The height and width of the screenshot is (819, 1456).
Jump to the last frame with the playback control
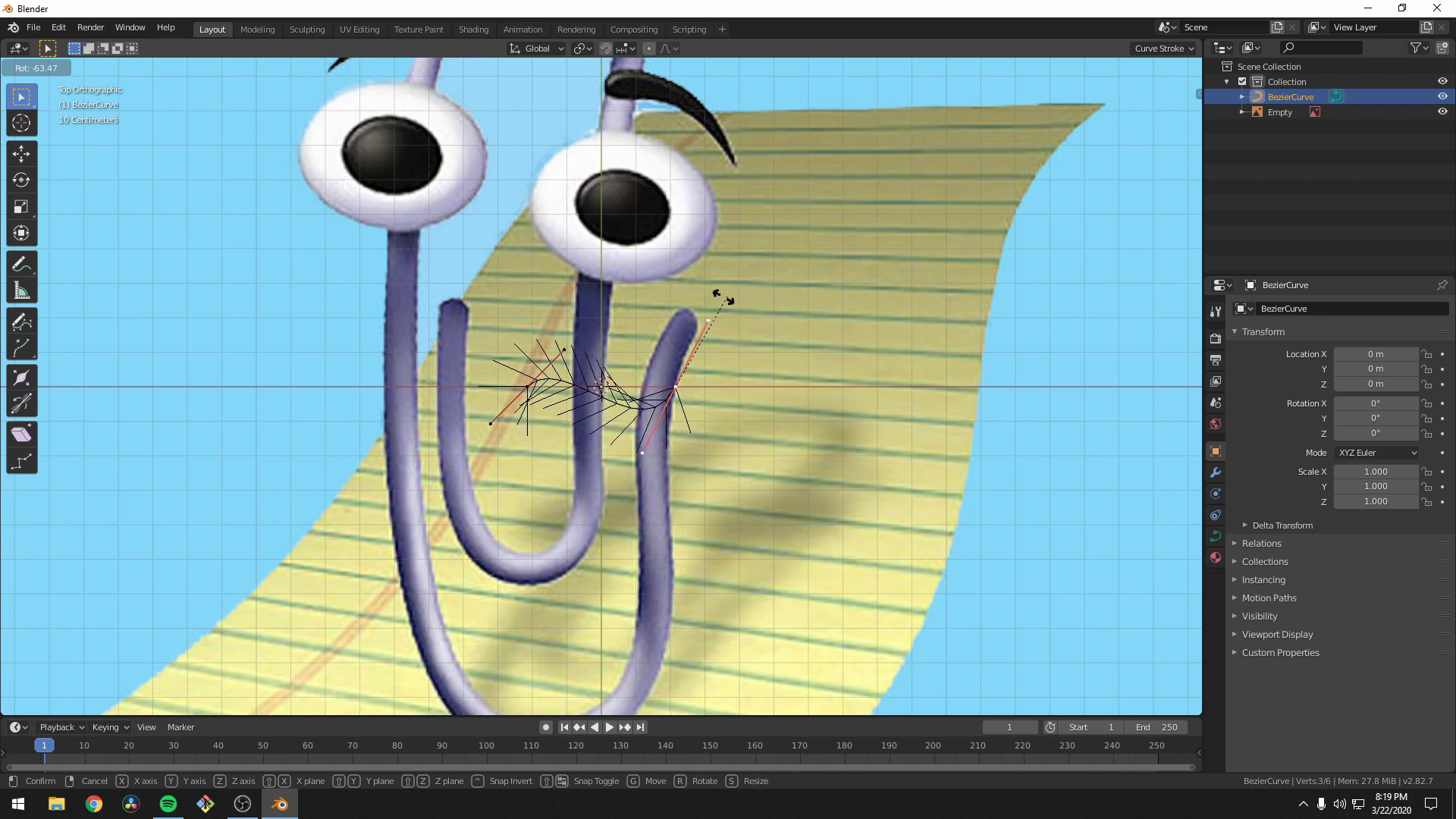click(641, 726)
